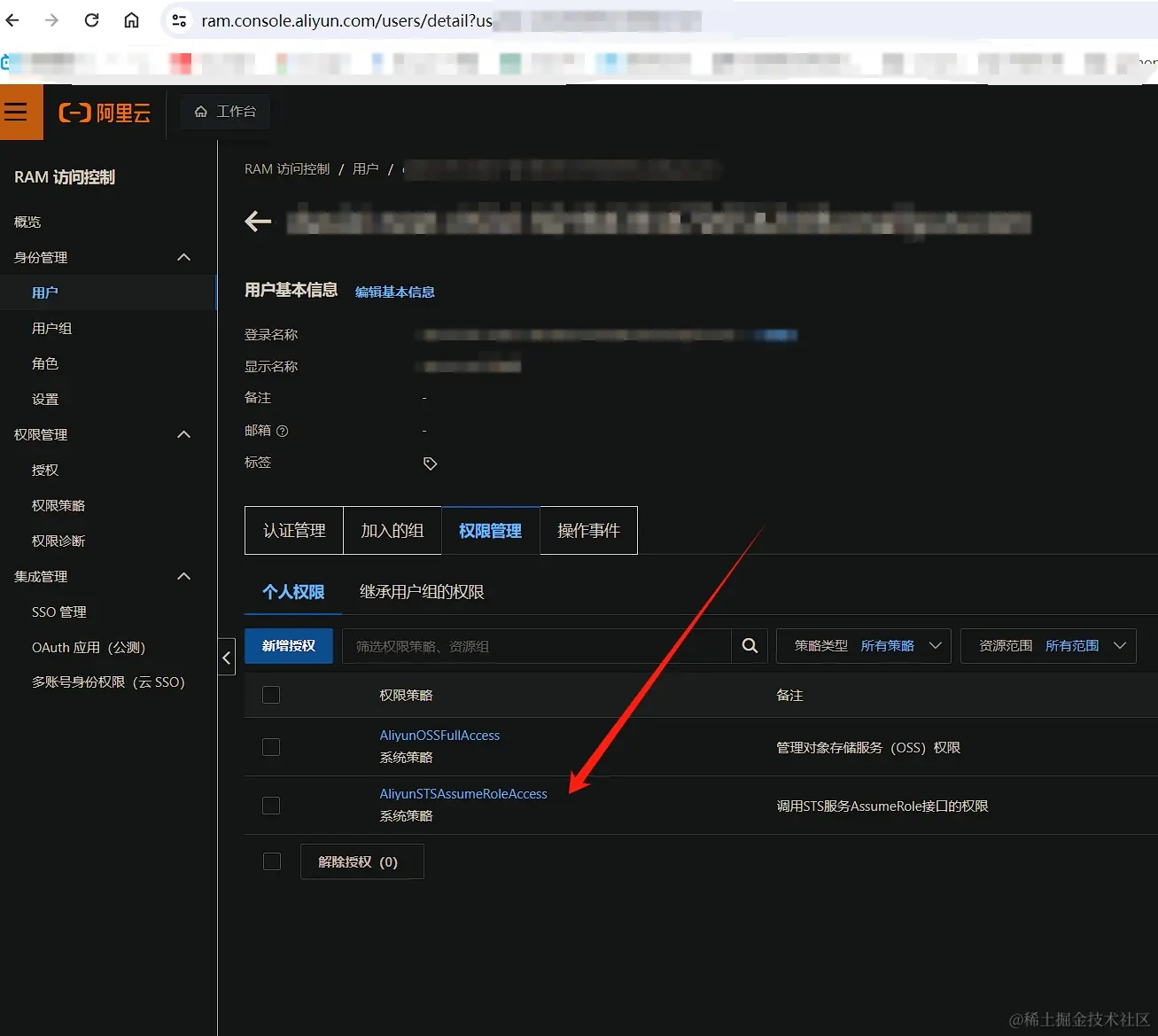The height and width of the screenshot is (1036, 1158).
Task: Switch to 加入的组 tab
Action: pyautogui.click(x=392, y=530)
